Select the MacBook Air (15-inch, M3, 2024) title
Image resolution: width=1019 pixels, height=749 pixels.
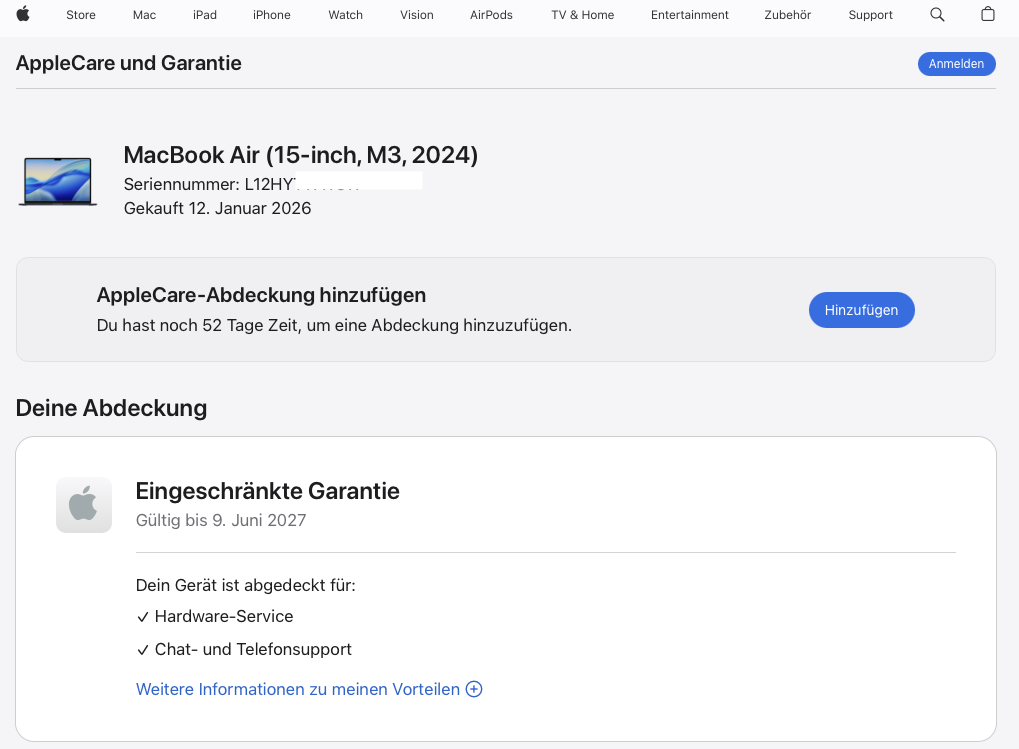pyautogui.click(x=301, y=155)
